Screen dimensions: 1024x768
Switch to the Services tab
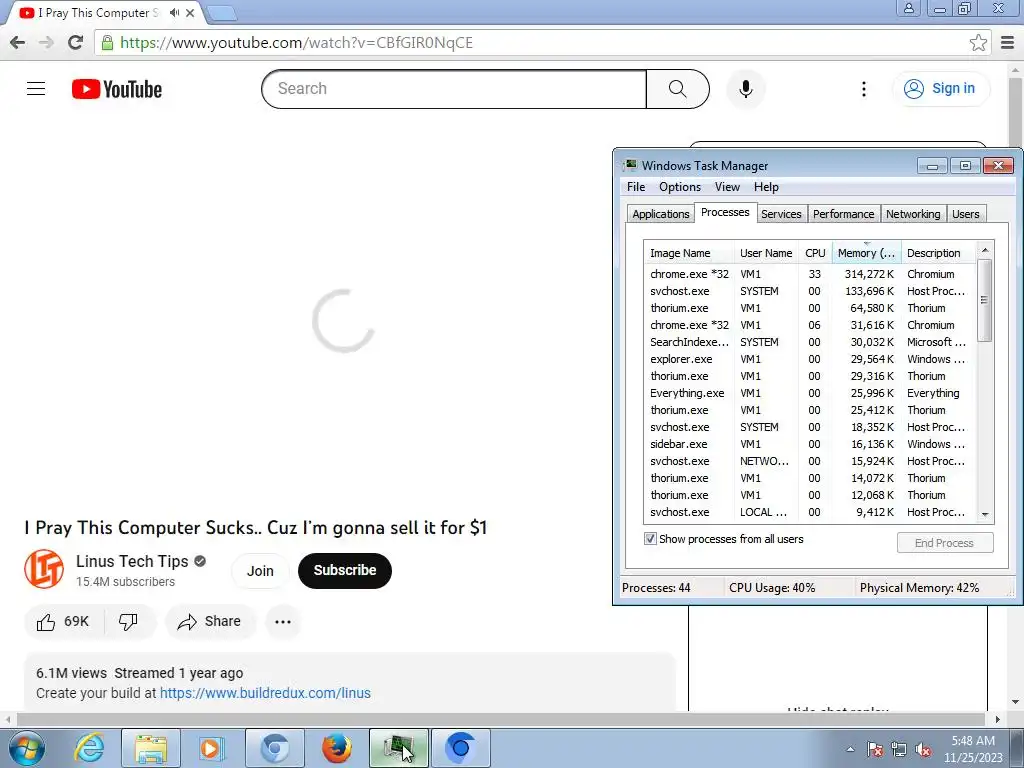point(781,214)
